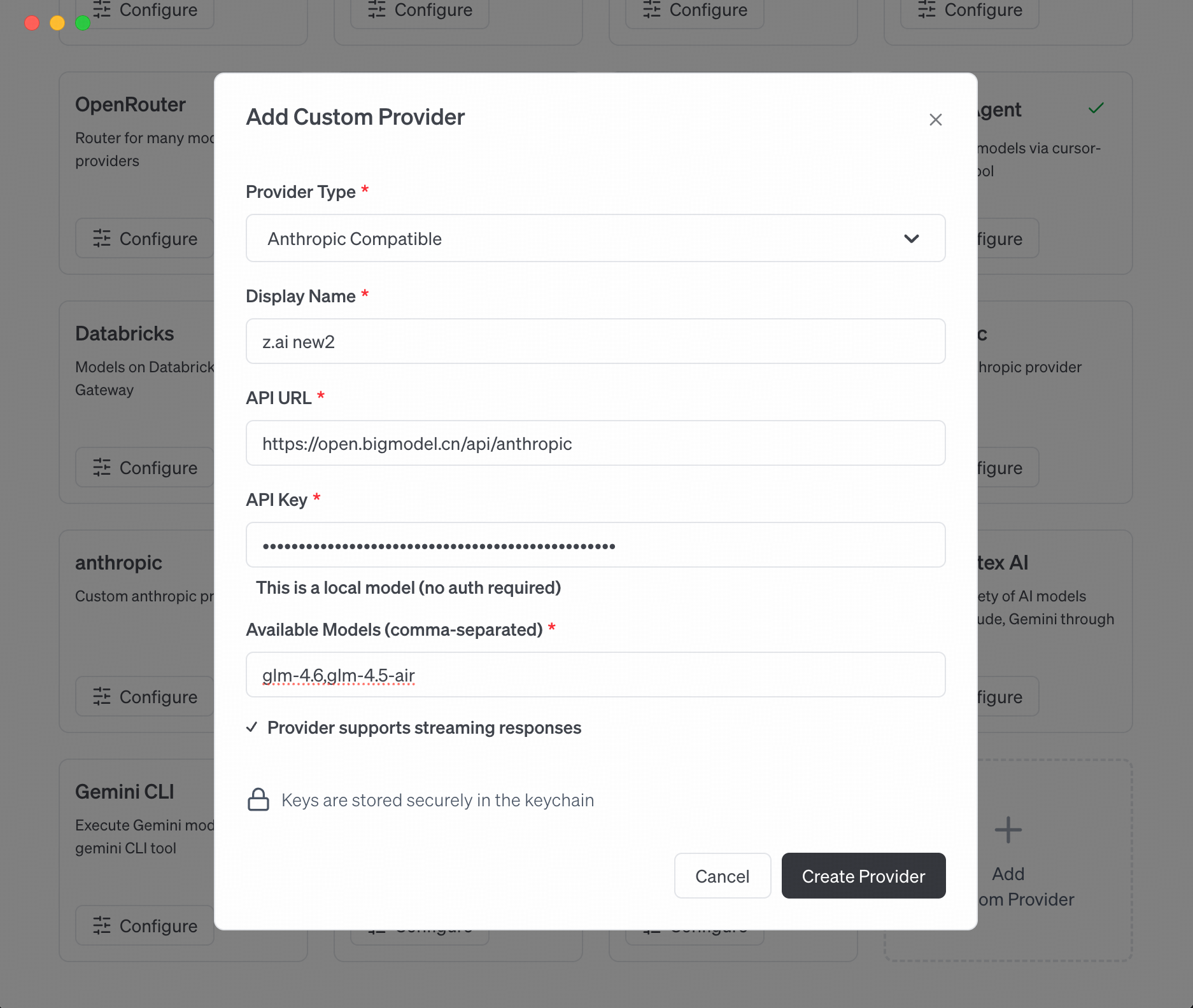The width and height of the screenshot is (1193, 1008).
Task: Click the plus icon to add provider
Action: [1008, 830]
